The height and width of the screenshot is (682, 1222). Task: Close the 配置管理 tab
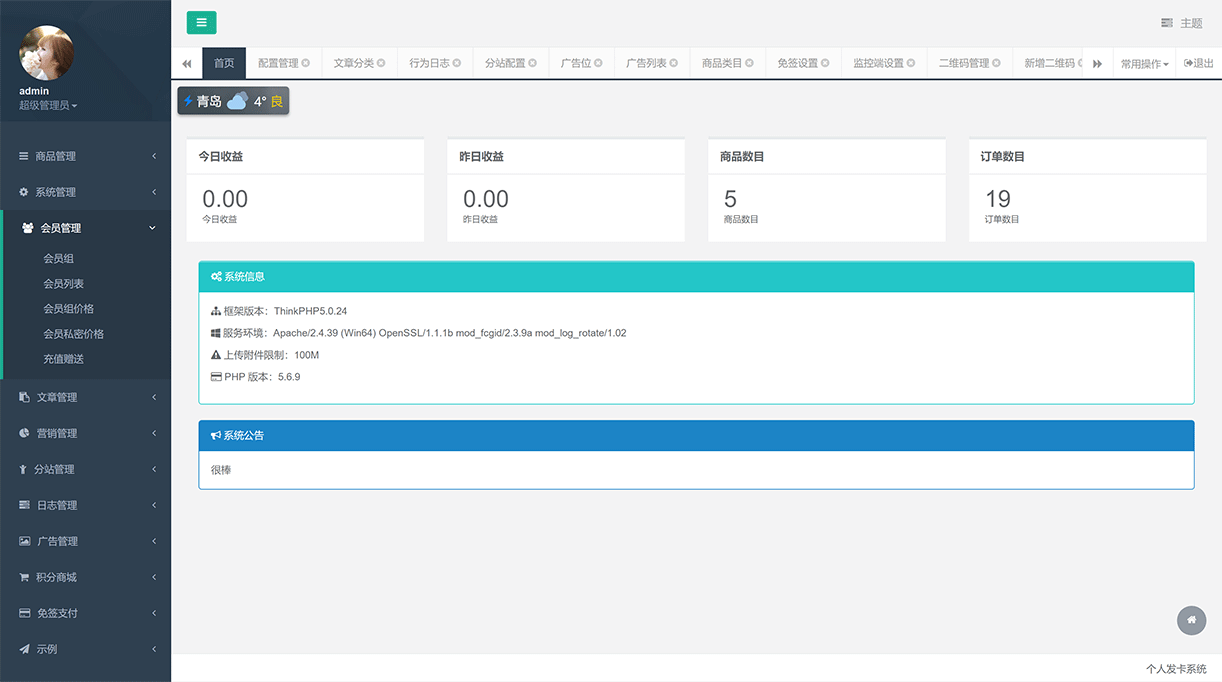306,63
